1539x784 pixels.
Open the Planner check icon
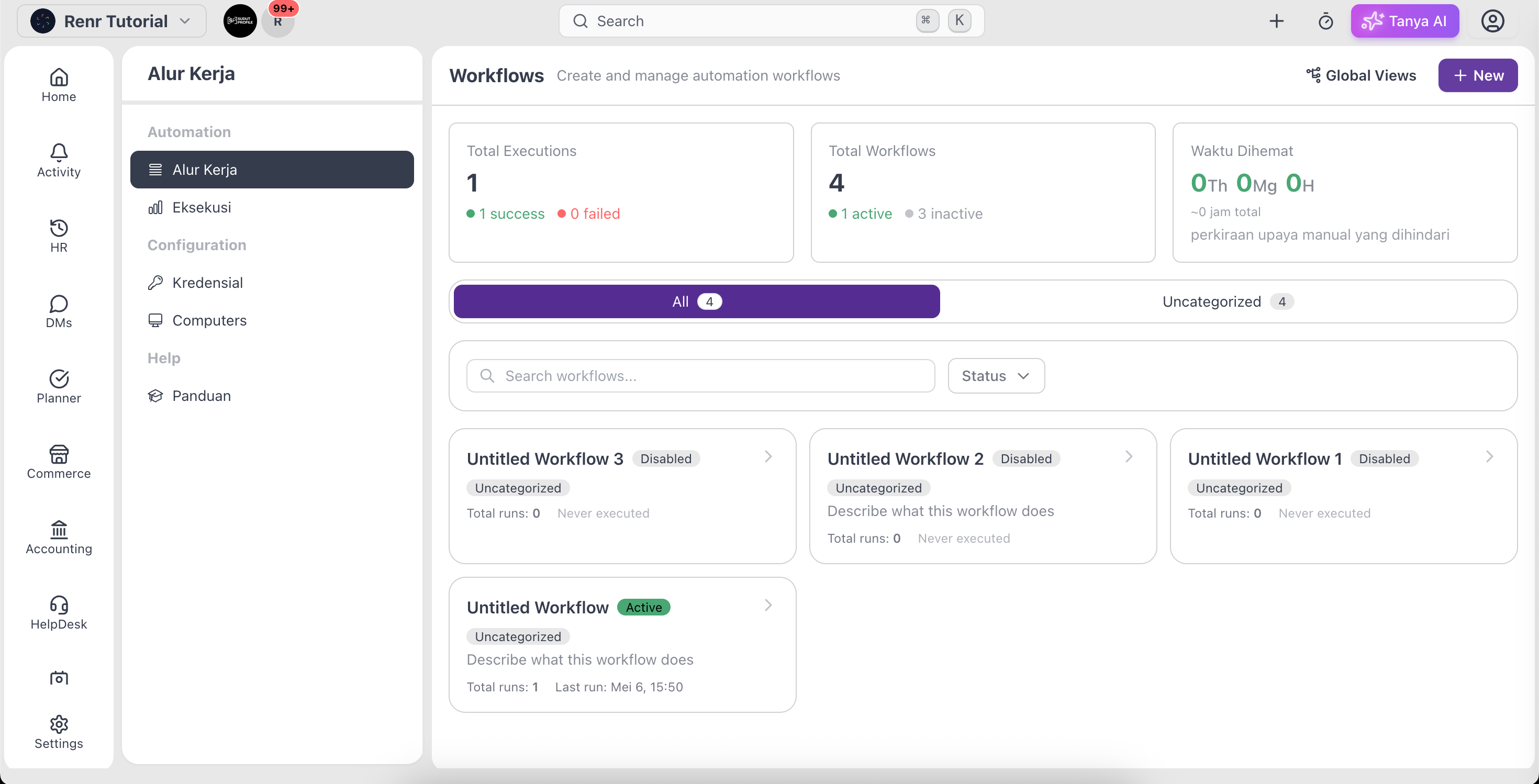pos(59,378)
